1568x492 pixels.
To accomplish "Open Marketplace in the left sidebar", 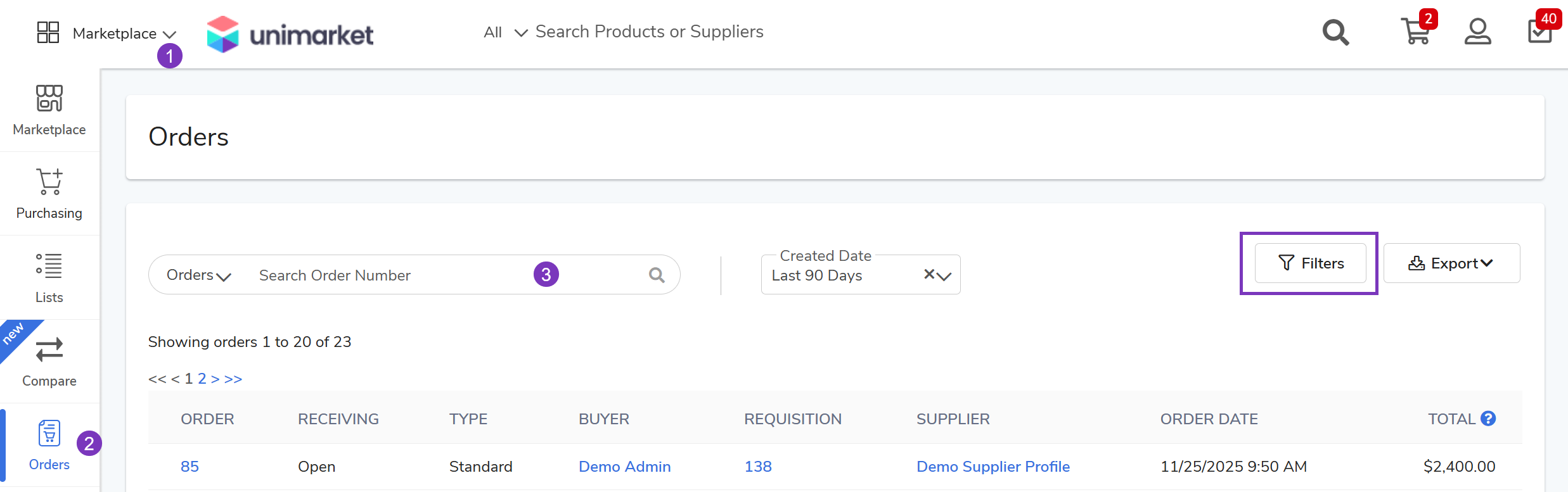I will (x=49, y=110).
